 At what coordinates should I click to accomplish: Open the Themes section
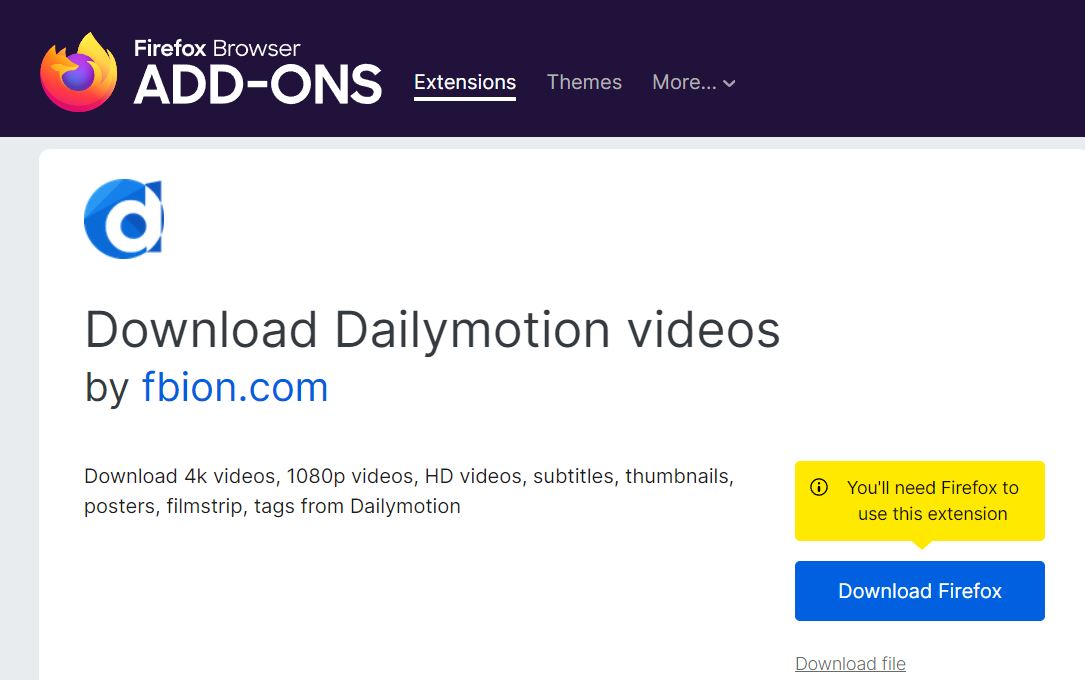[x=584, y=82]
